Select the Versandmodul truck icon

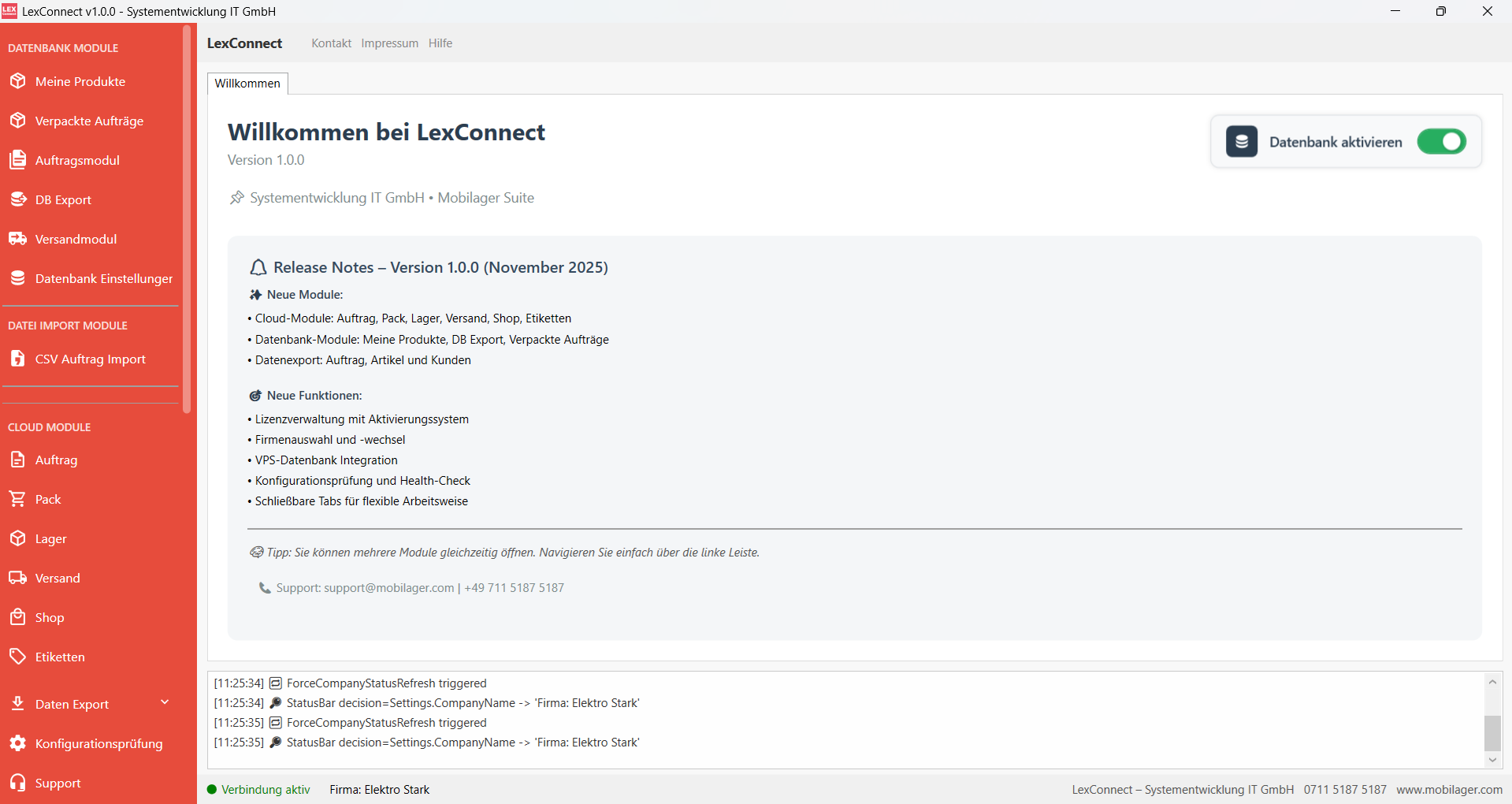18,239
